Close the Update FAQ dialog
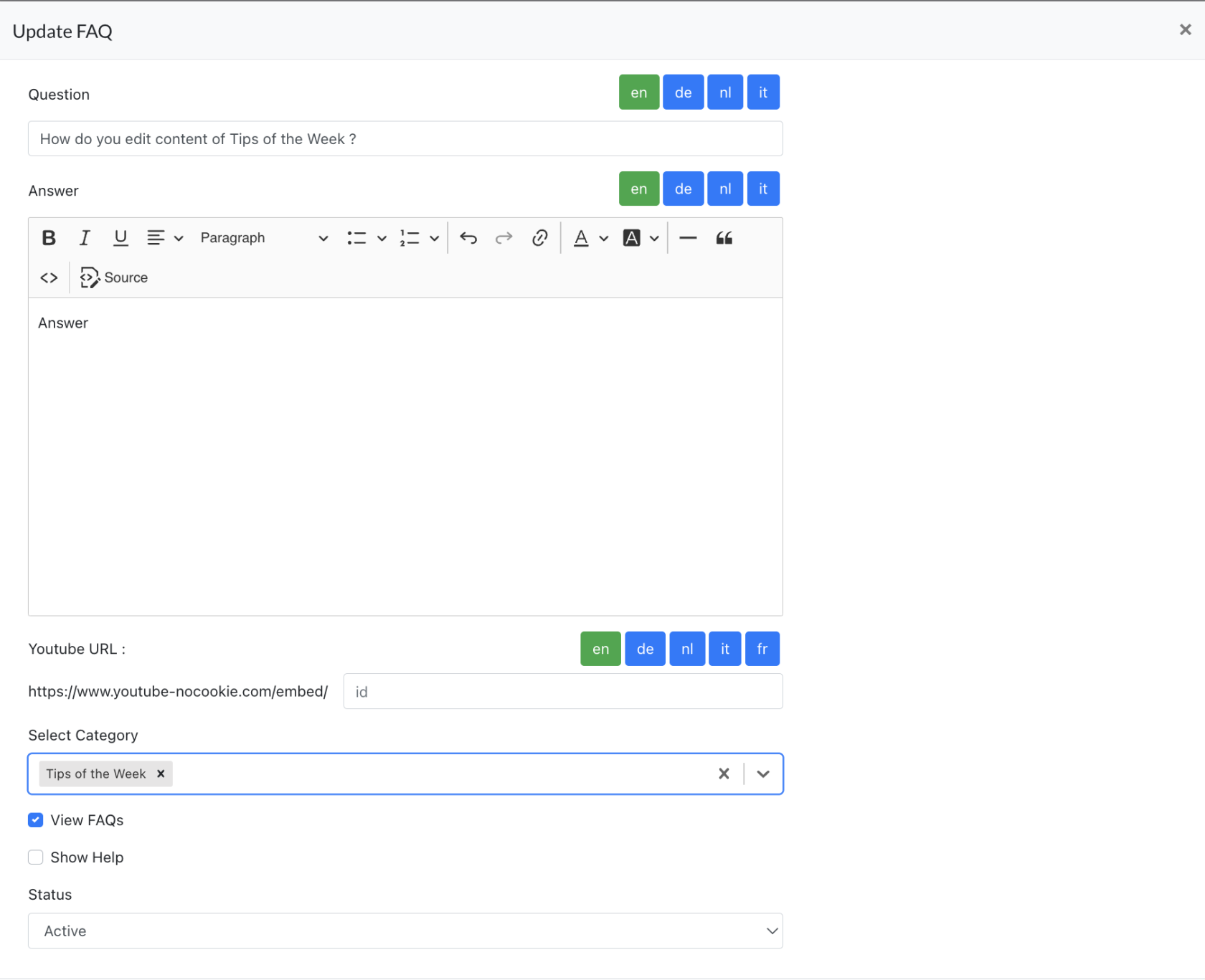The height and width of the screenshot is (980, 1205). point(1185,29)
